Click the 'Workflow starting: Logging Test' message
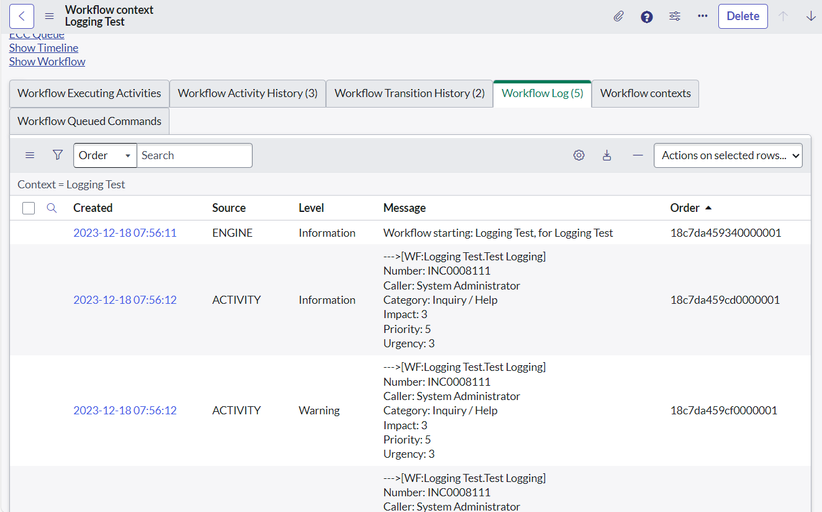Viewport: 822px width, 512px height. point(498,233)
